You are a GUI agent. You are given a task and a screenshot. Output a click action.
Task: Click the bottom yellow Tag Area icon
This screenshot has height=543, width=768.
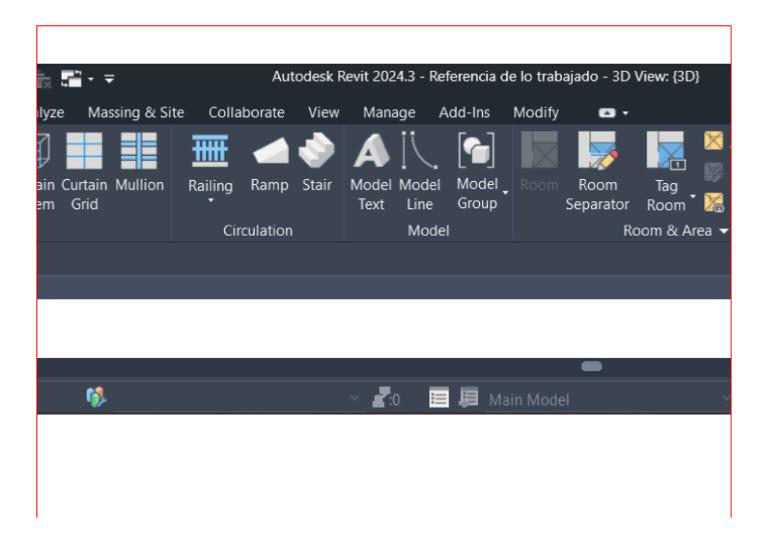tap(714, 202)
